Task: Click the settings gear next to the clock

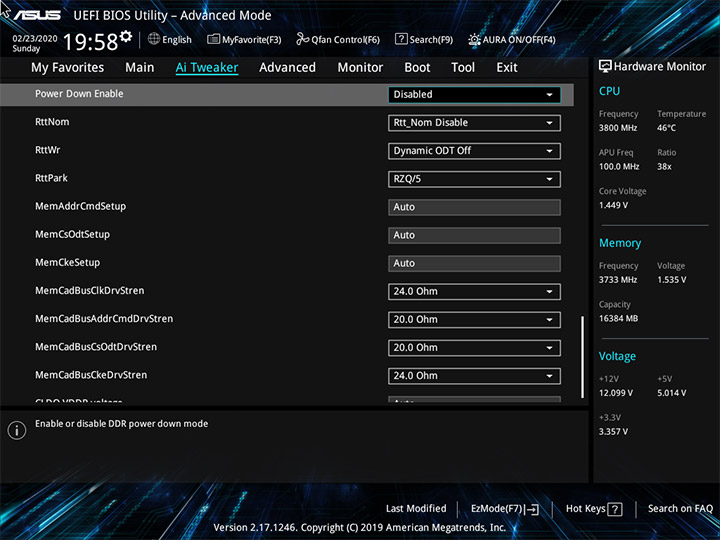Action: [x=125, y=36]
